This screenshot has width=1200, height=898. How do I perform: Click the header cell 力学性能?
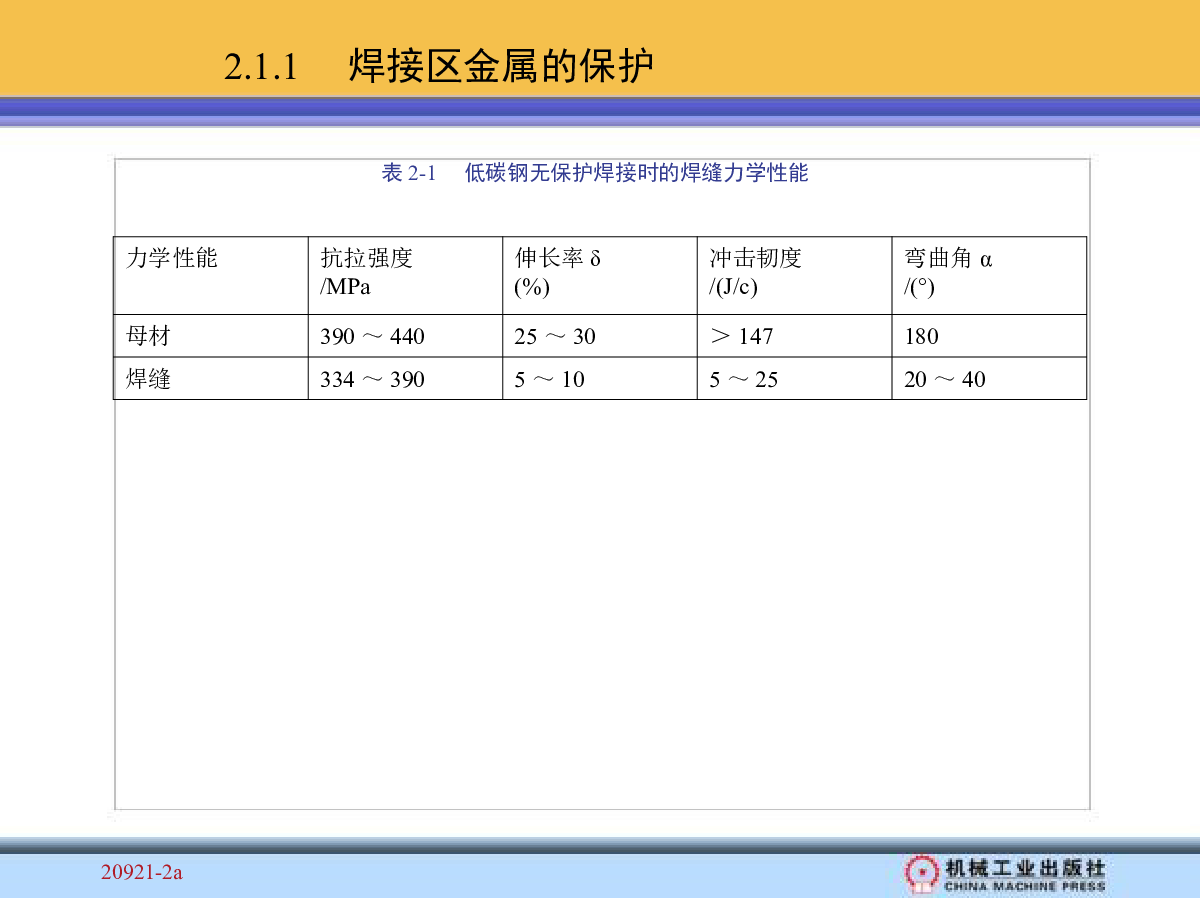[x=211, y=276]
